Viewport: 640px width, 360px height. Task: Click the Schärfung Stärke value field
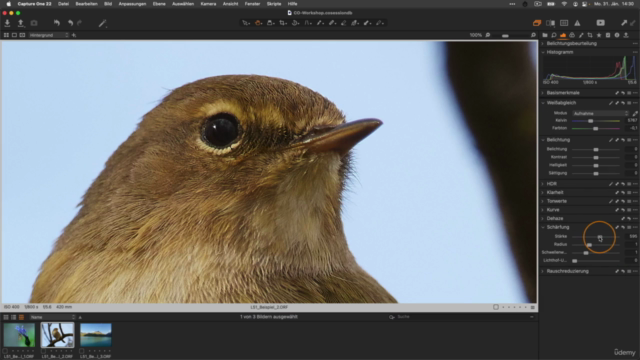point(632,236)
